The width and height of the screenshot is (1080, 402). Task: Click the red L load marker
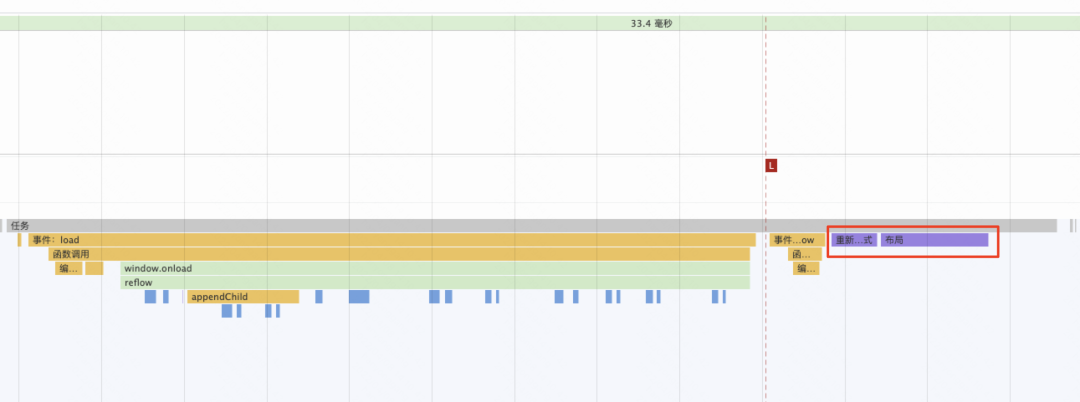(771, 166)
